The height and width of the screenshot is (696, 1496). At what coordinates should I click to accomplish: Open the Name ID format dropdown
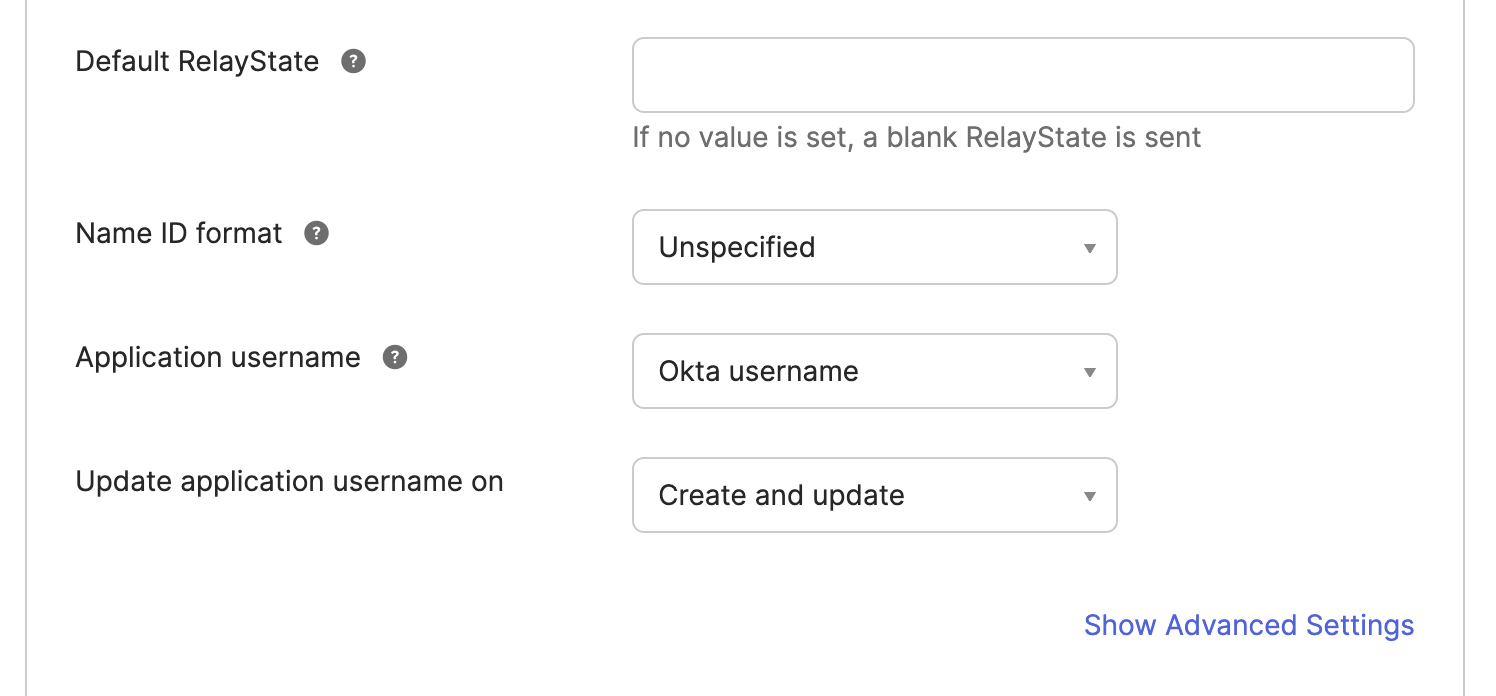point(873,247)
